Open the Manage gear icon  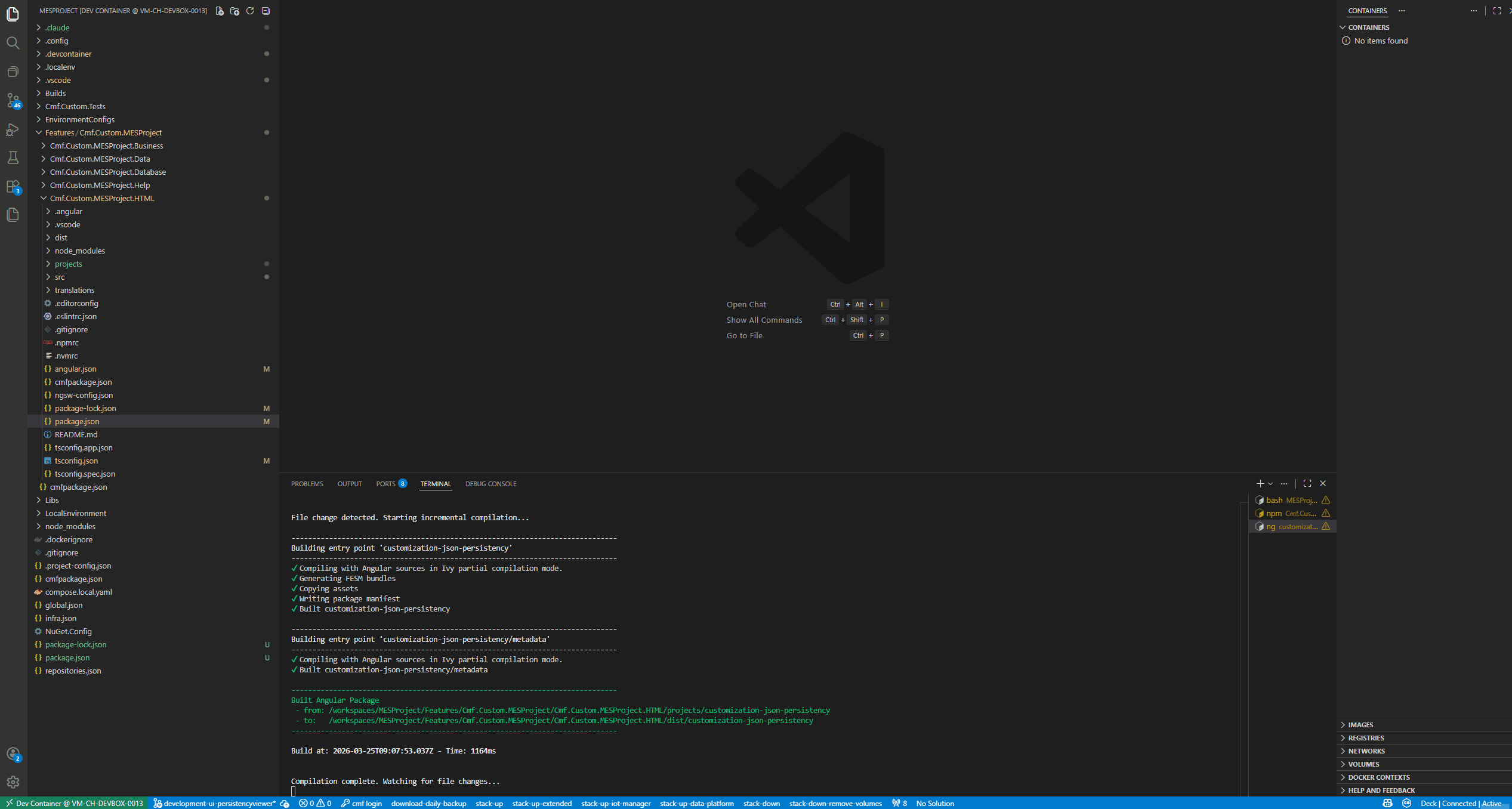[13, 782]
